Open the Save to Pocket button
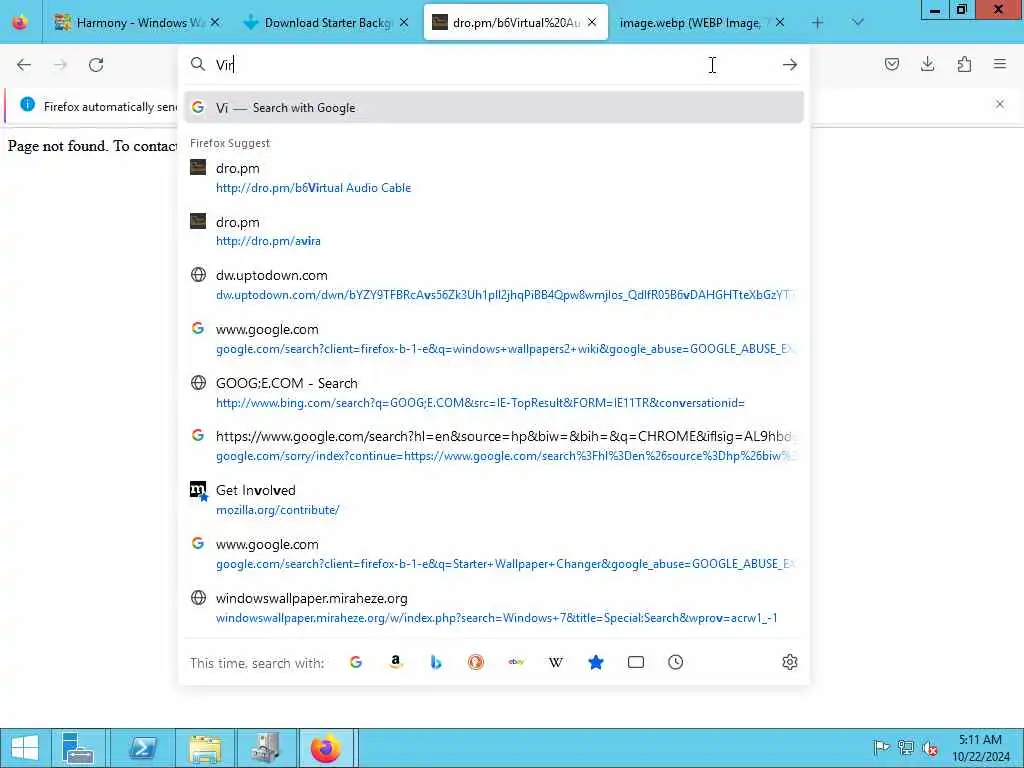The width and height of the screenshot is (1024, 768). (891, 64)
